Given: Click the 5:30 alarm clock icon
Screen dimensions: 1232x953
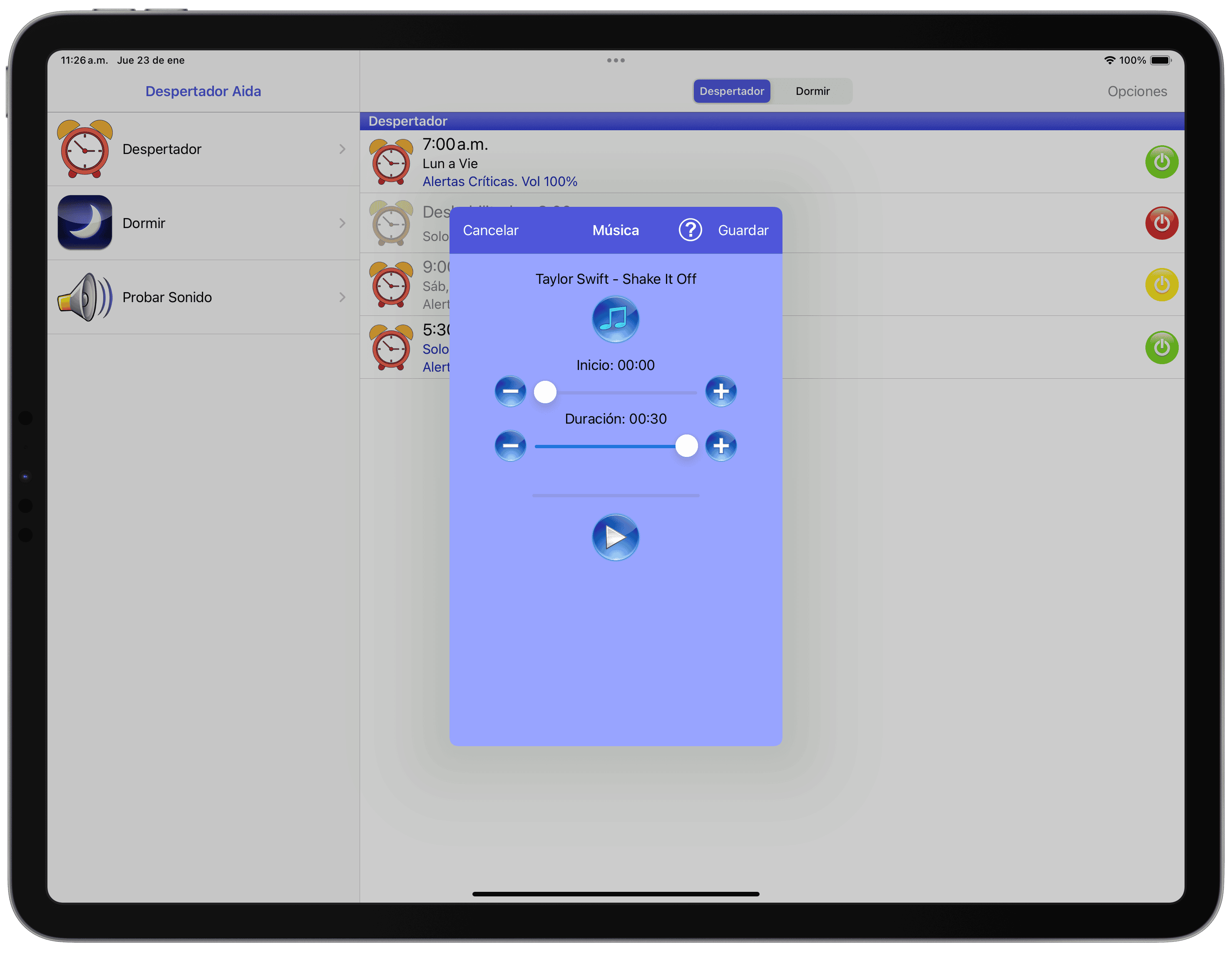Looking at the screenshot, I should click(391, 347).
